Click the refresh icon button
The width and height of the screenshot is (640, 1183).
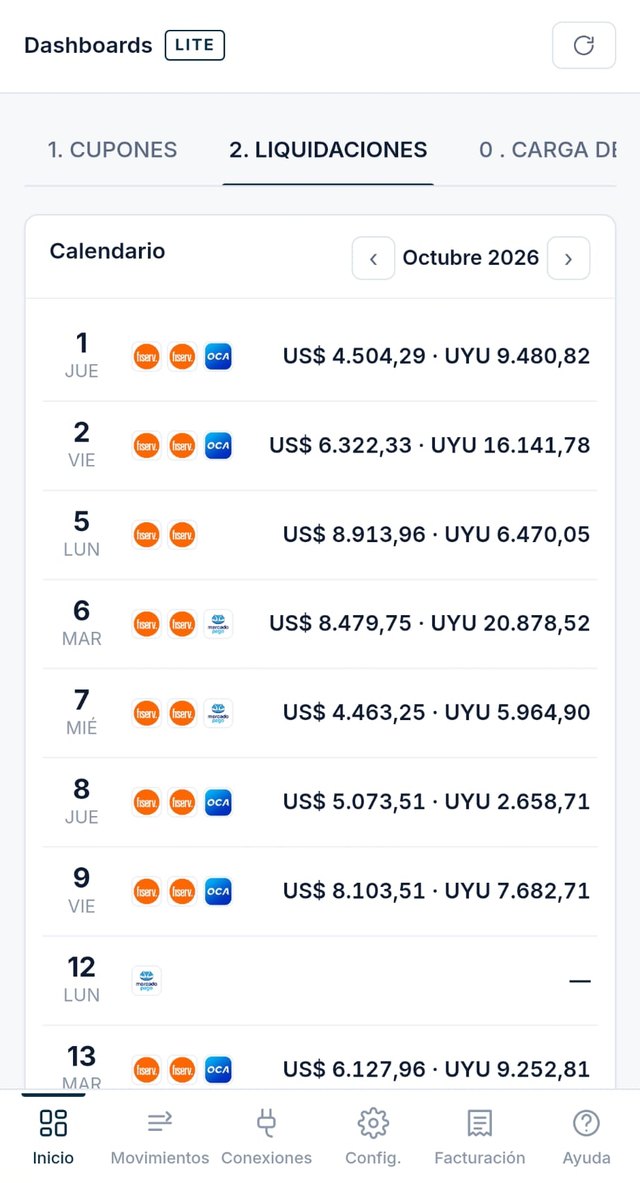click(583, 45)
